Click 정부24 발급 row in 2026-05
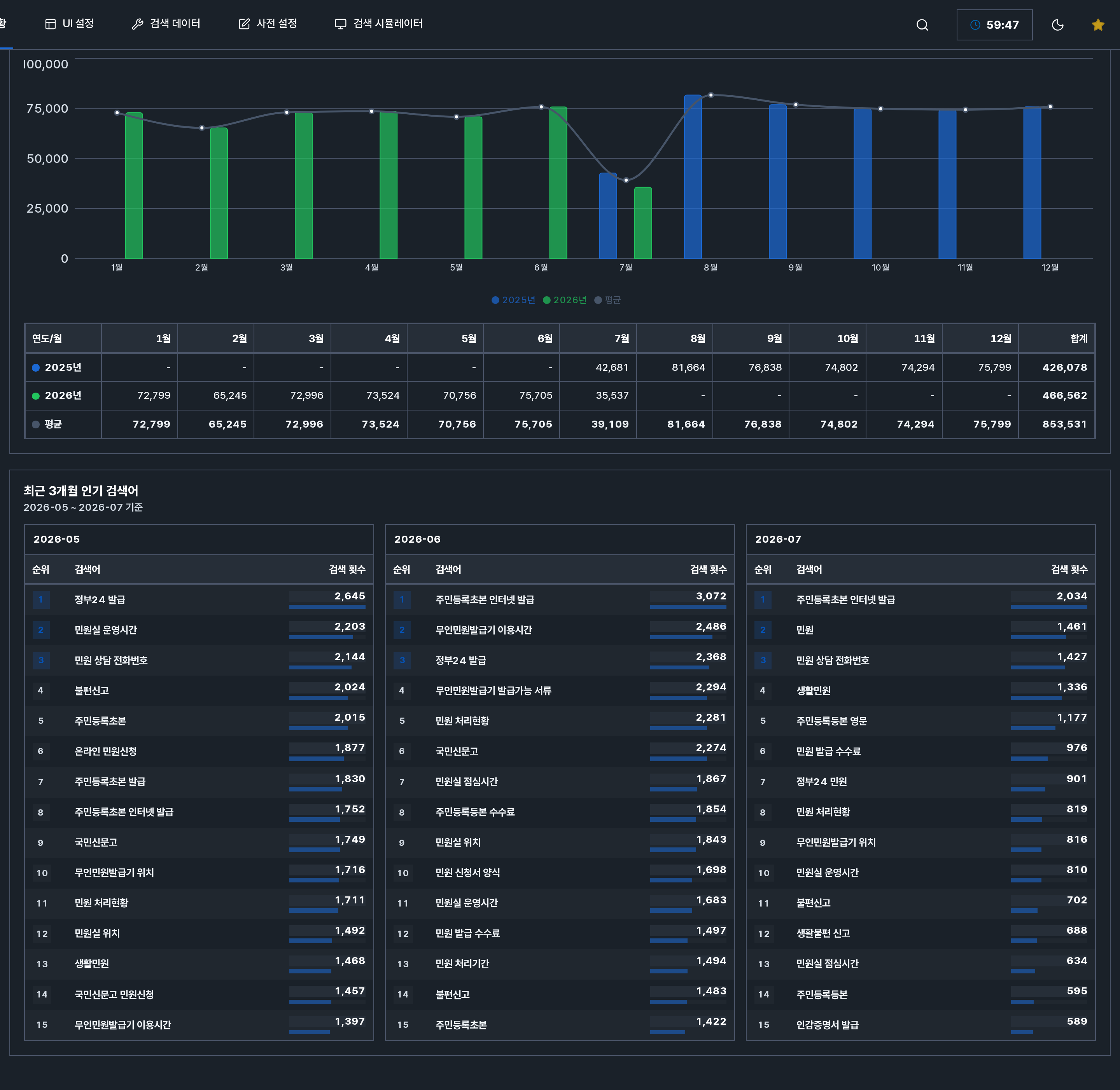The height and width of the screenshot is (1090, 1120). (199, 599)
